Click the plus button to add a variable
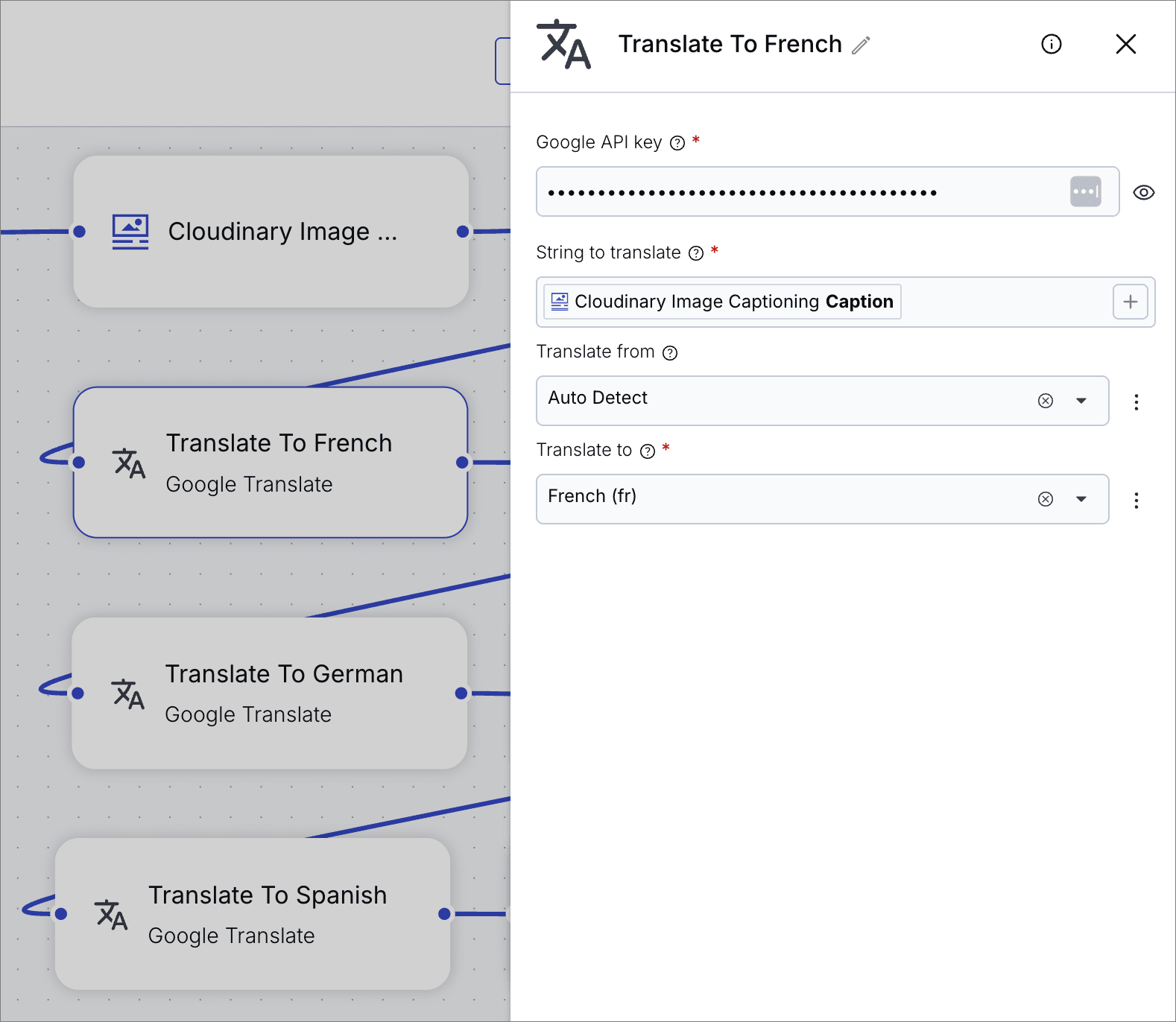1176x1022 pixels. [1130, 302]
